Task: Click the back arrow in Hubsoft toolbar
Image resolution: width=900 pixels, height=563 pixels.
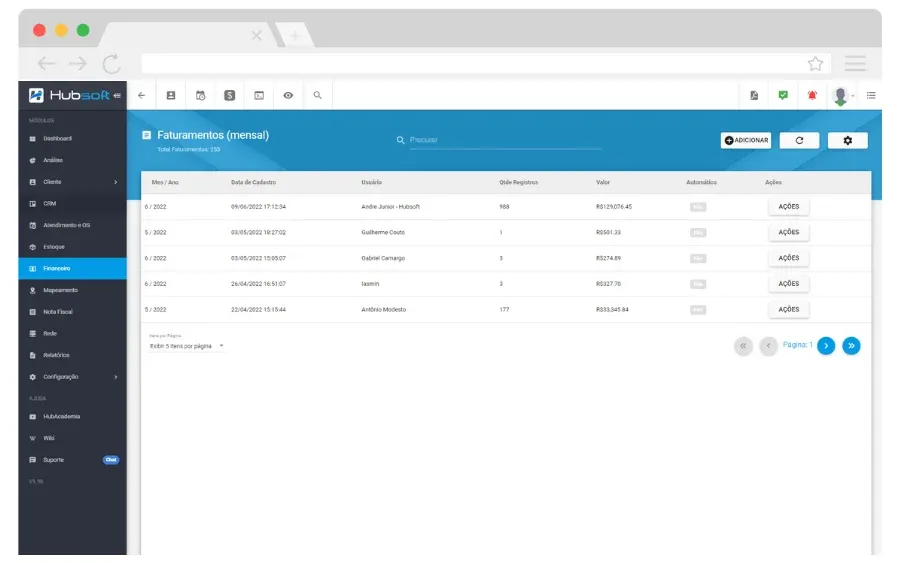Action: coord(141,95)
